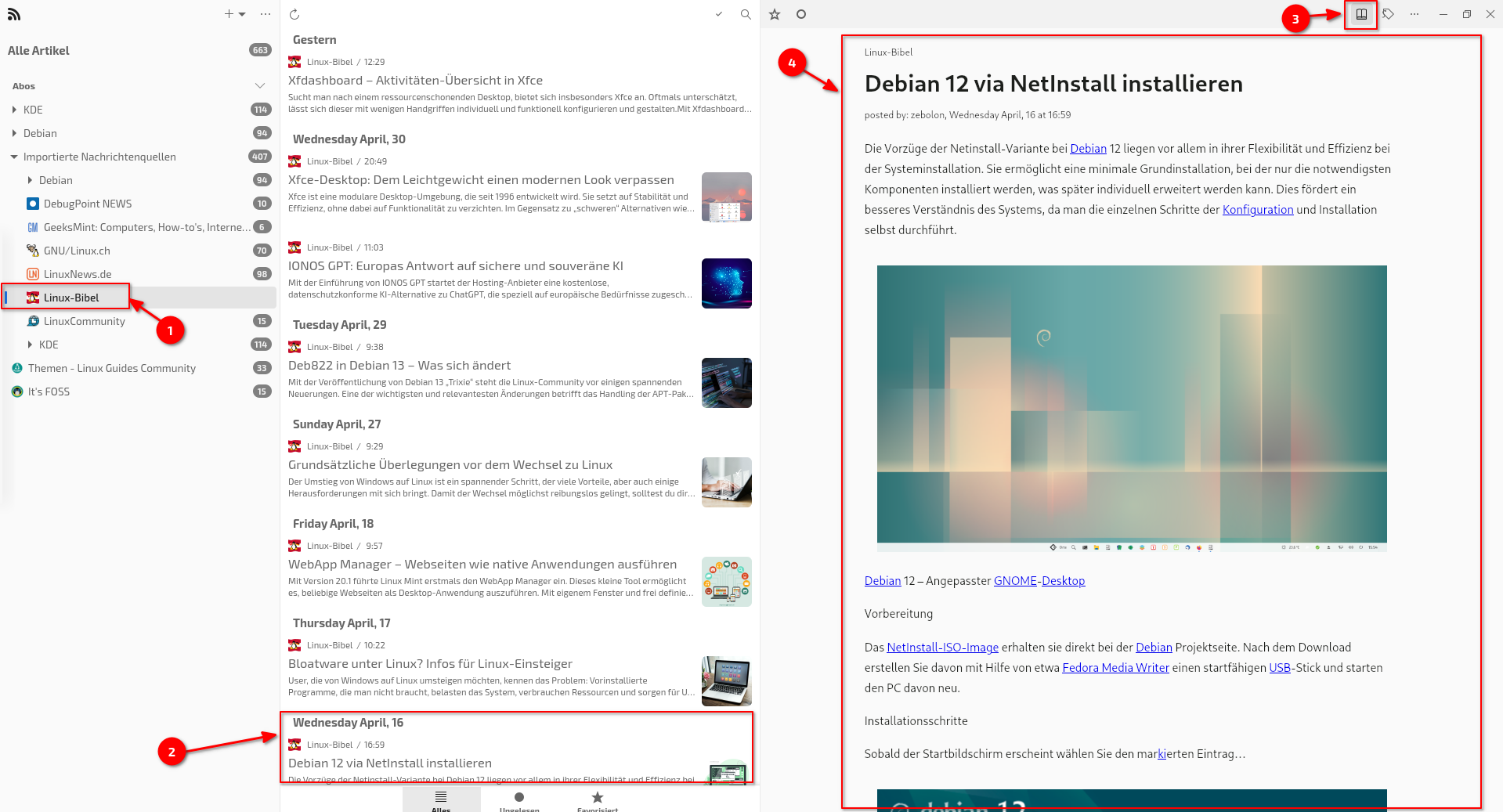Click GNU/Linux.ch feed favicon
Screen dimensions: 1503x812
point(33,251)
